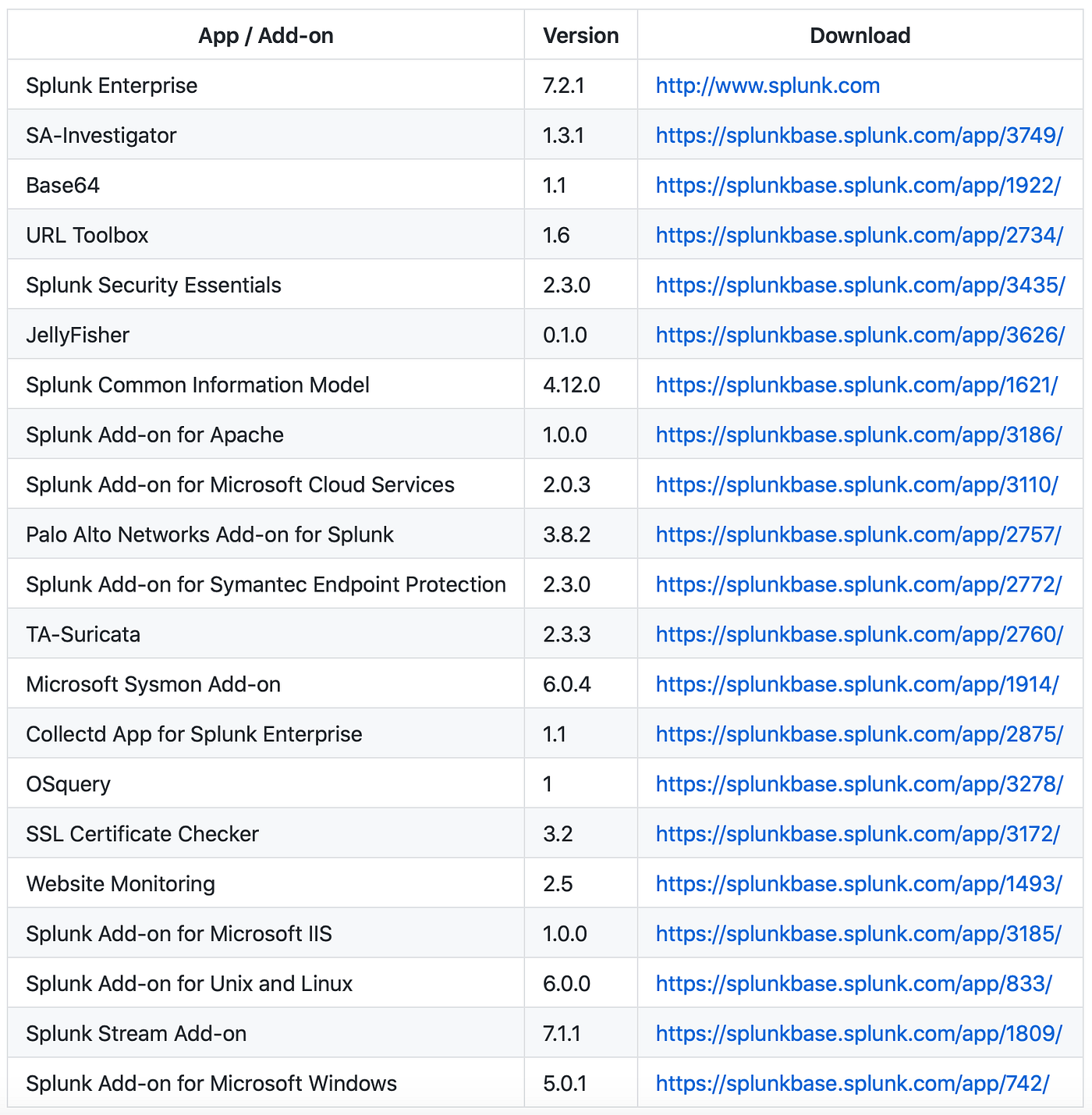Open Microsoft Cloud Services link app/3110
Screen dimensions: 1092x1115
point(857,485)
